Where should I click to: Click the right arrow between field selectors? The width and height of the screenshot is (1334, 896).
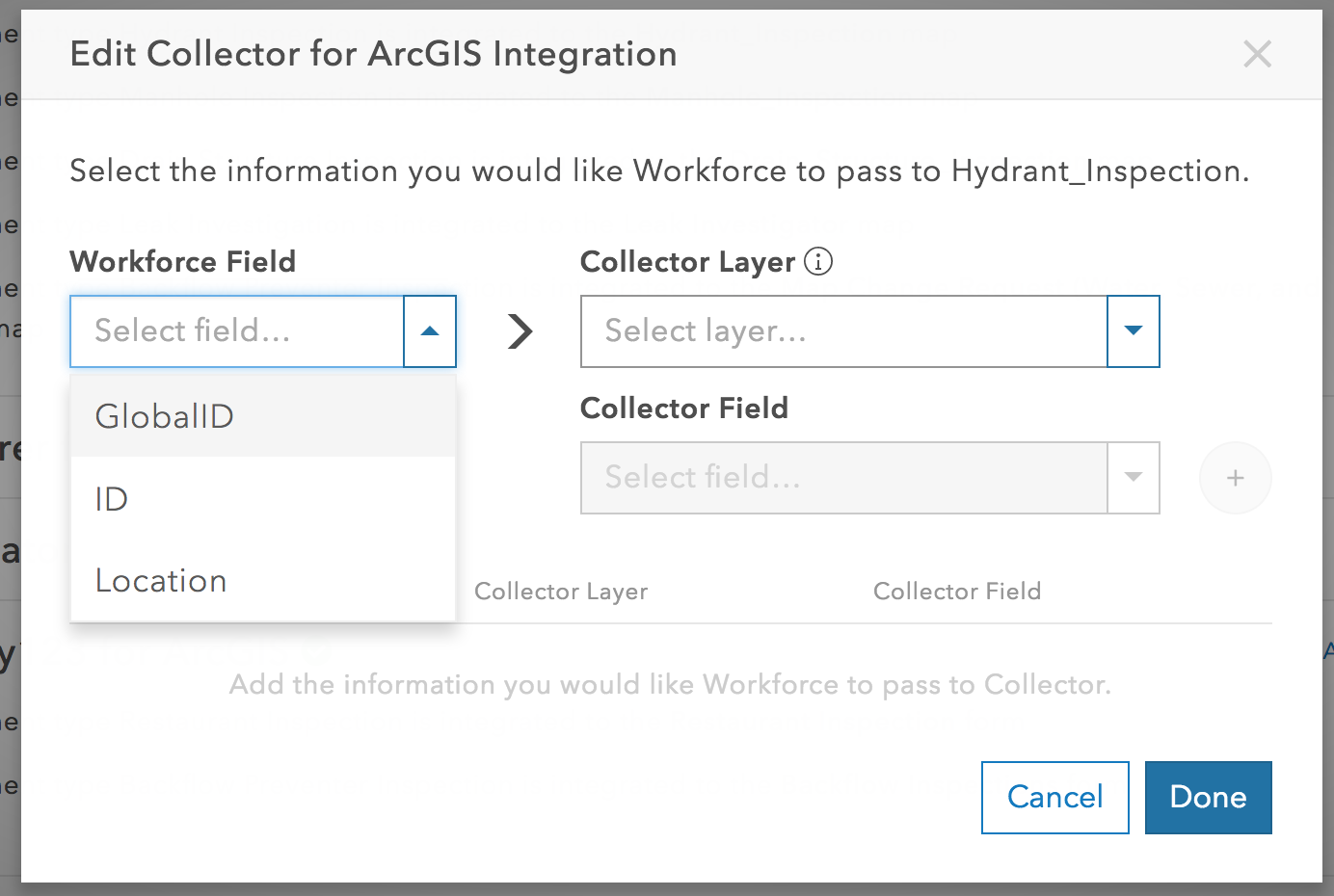(x=520, y=331)
